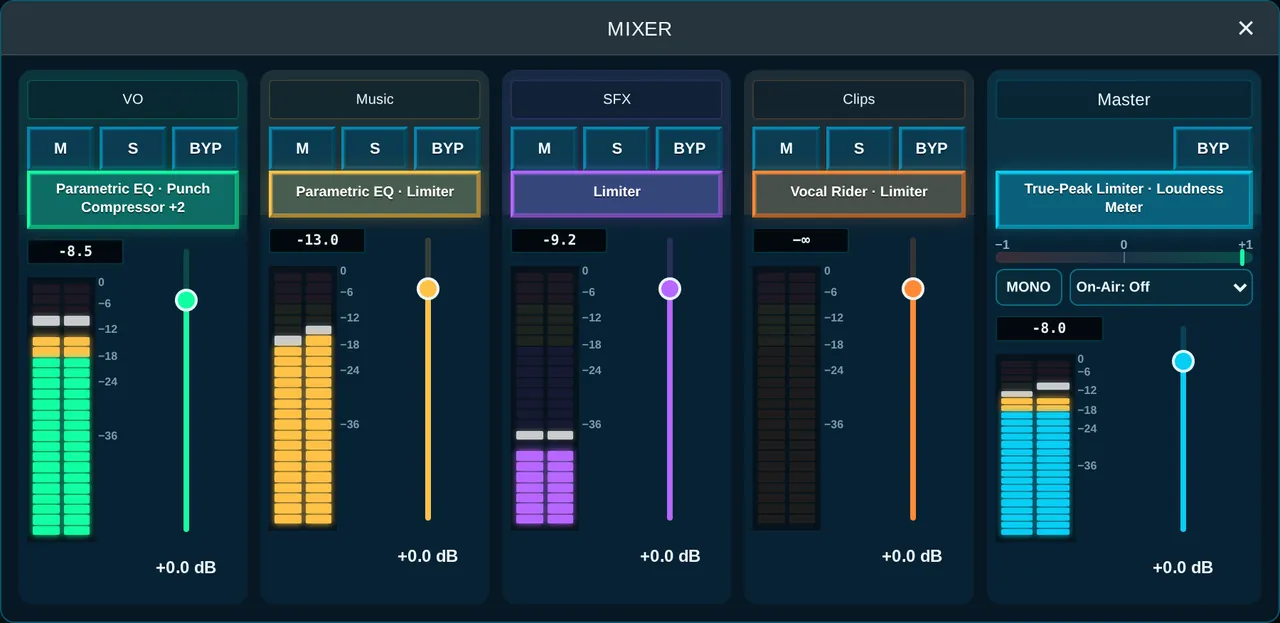The width and height of the screenshot is (1280, 623).
Task: Bypass effects on VO channel
Action: click(x=205, y=148)
